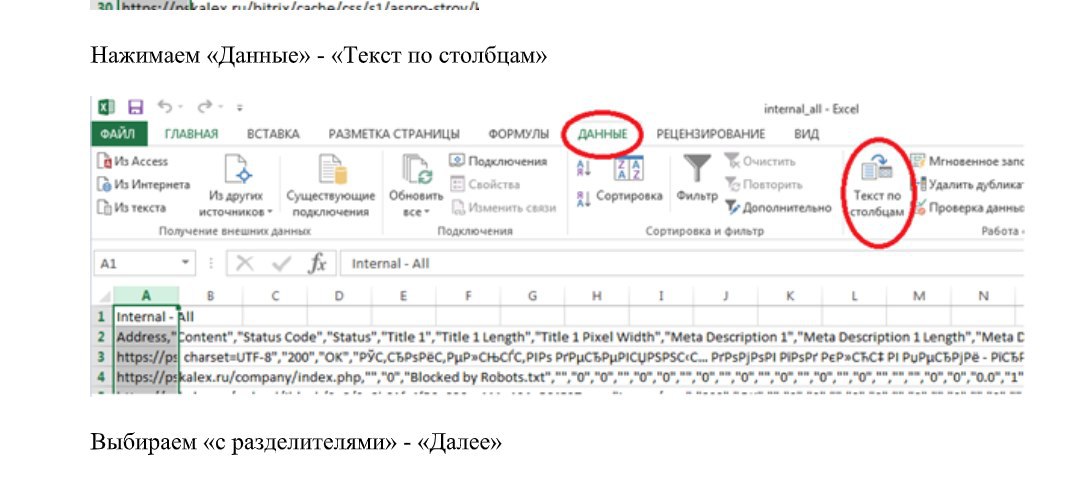
Task: Import data using Из текста
Action: coord(131,208)
